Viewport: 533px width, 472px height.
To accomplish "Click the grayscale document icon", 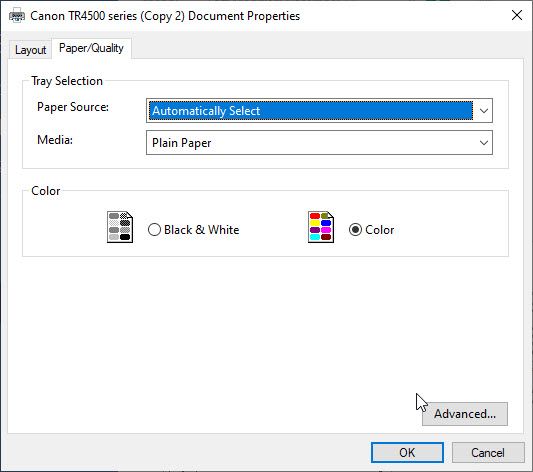I will pyautogui.click(x=120, y=227).
